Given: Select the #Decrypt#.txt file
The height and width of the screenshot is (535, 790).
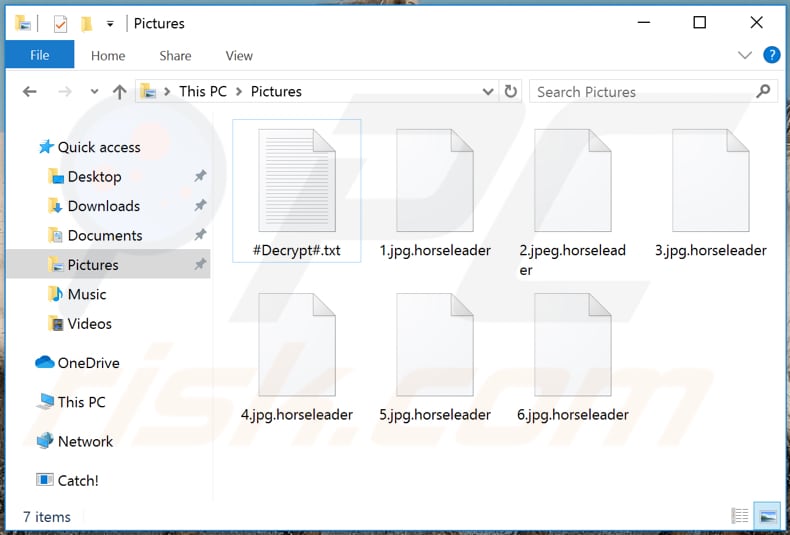Looking at the screenshot, I should (x=297, y=190).
